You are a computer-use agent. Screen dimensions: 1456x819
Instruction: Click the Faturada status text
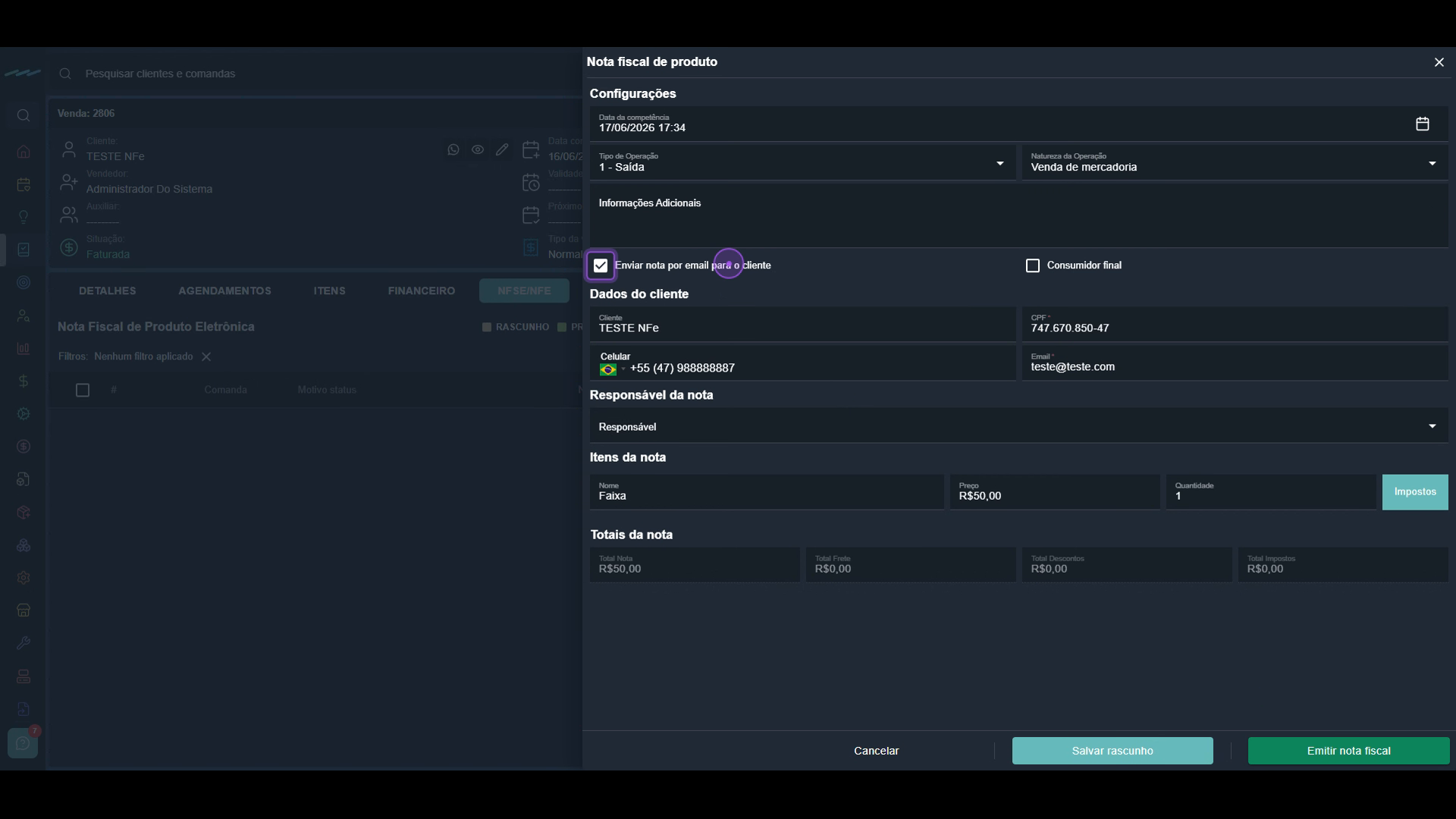(x=108, y=254)
